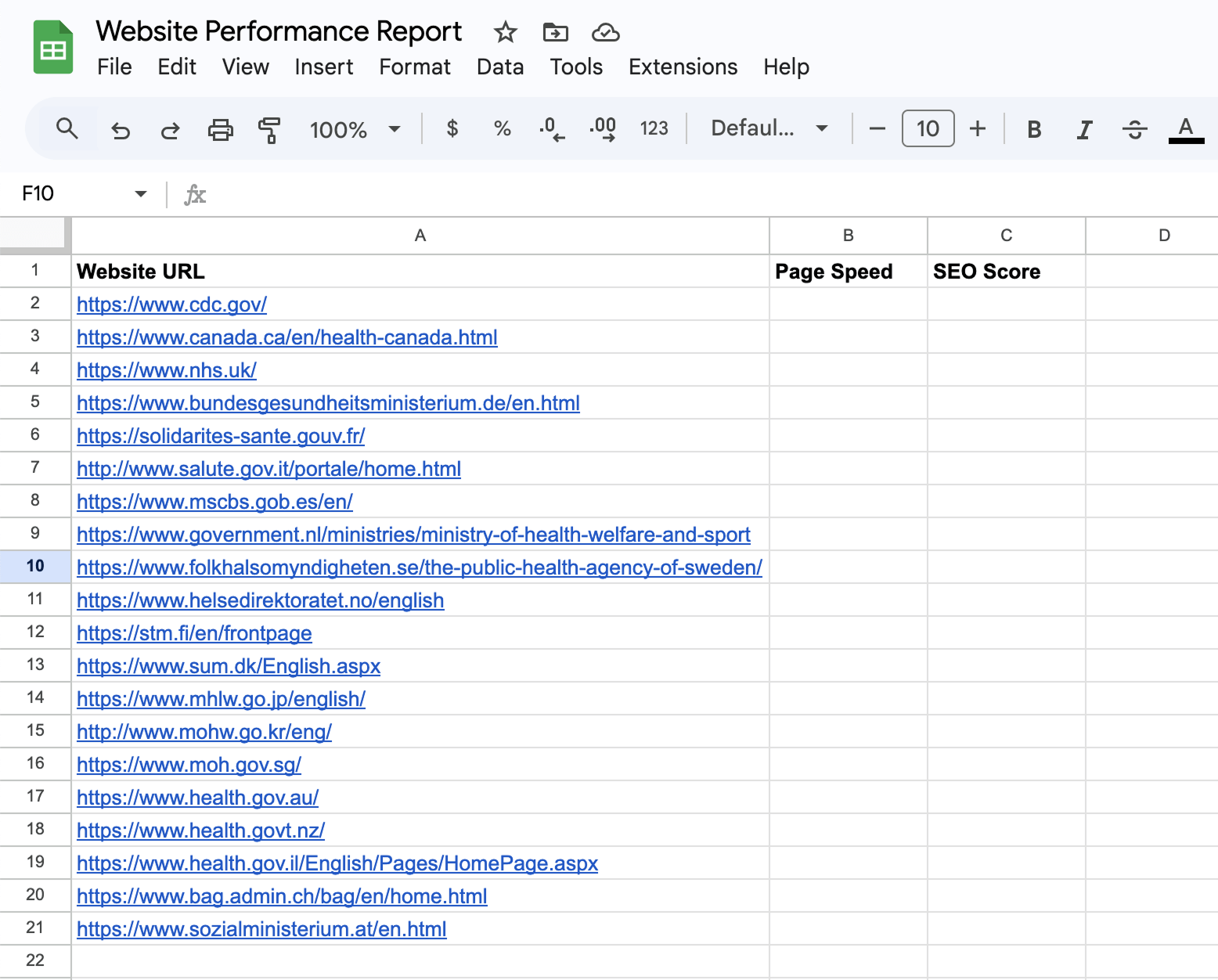Open the 100% zoom dropdown

tap(355, 129)
